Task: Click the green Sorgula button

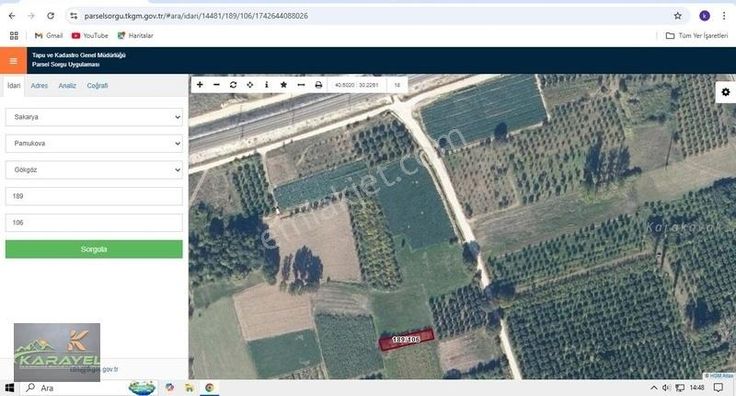Action: (94, 249)
